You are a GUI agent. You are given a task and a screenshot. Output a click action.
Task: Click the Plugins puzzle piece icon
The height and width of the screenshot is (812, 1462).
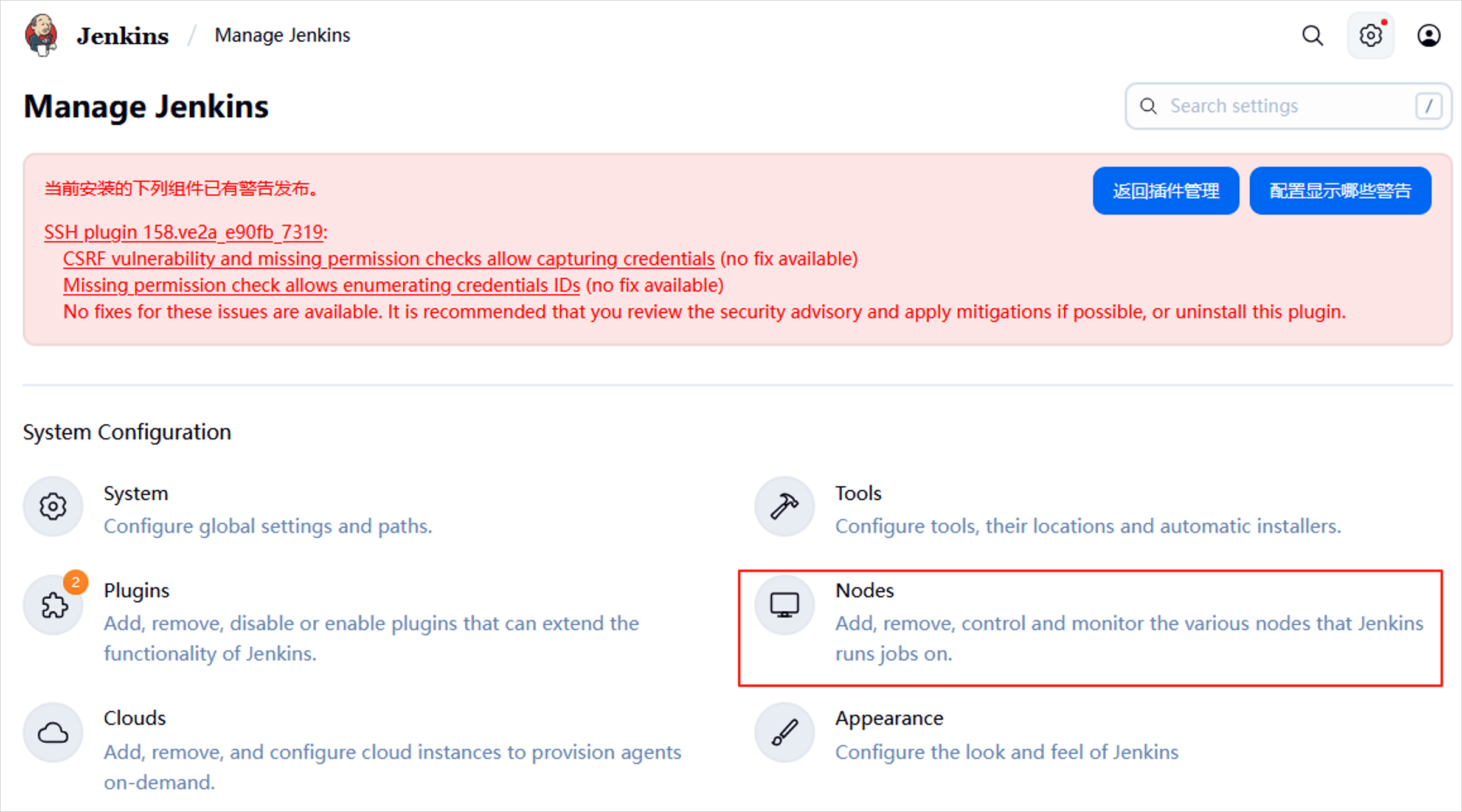coord(54,605)
